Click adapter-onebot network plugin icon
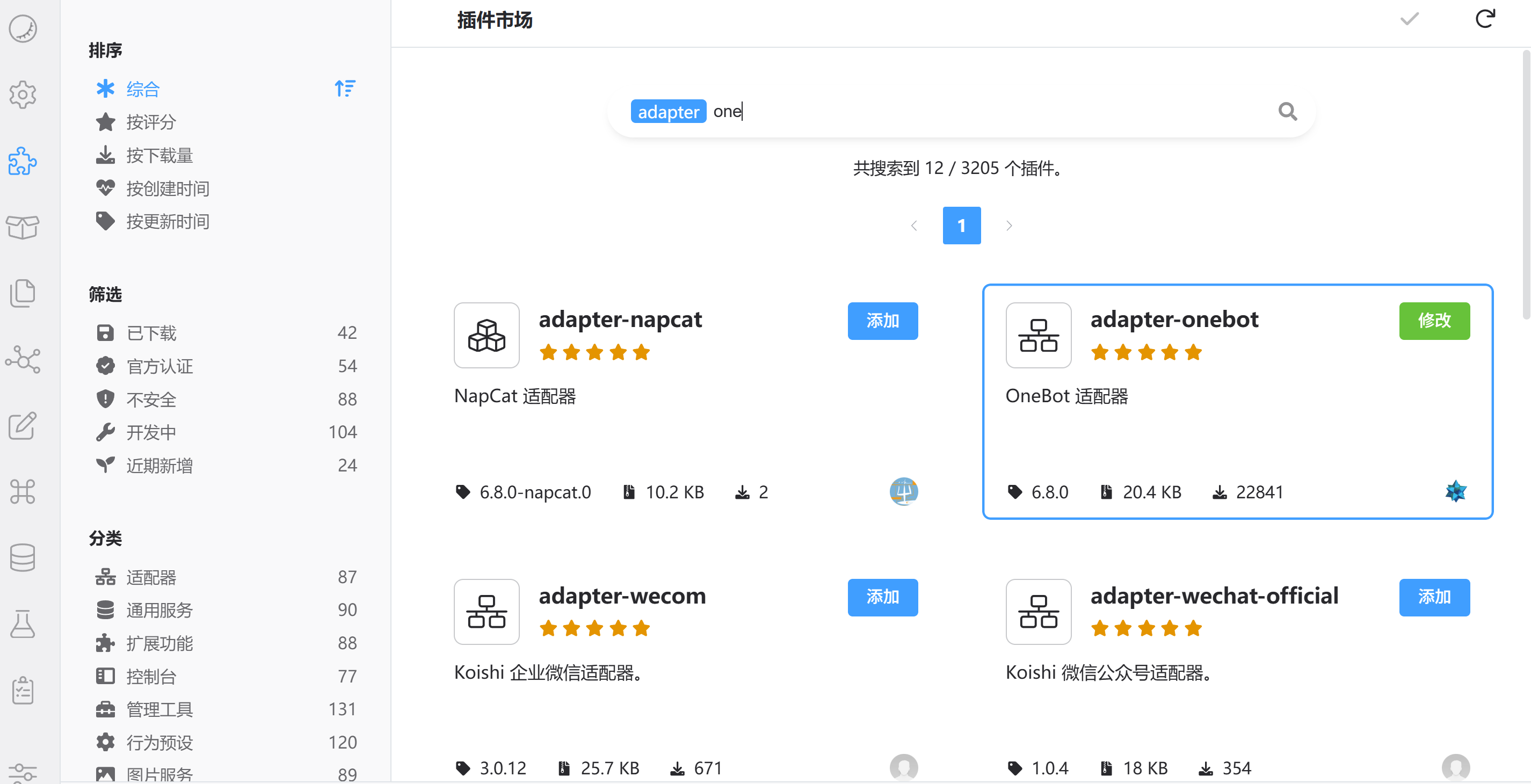The height and width of the screenshot is (784, 1531). point(1039,335)
